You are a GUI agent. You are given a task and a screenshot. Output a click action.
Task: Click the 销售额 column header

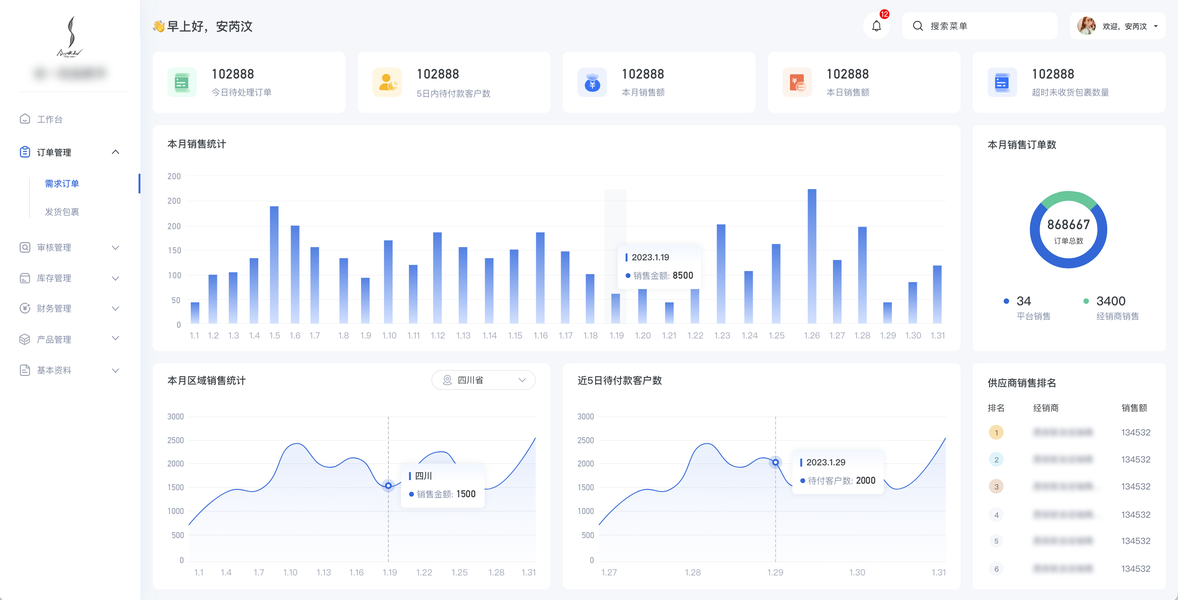click(1134, 408)
